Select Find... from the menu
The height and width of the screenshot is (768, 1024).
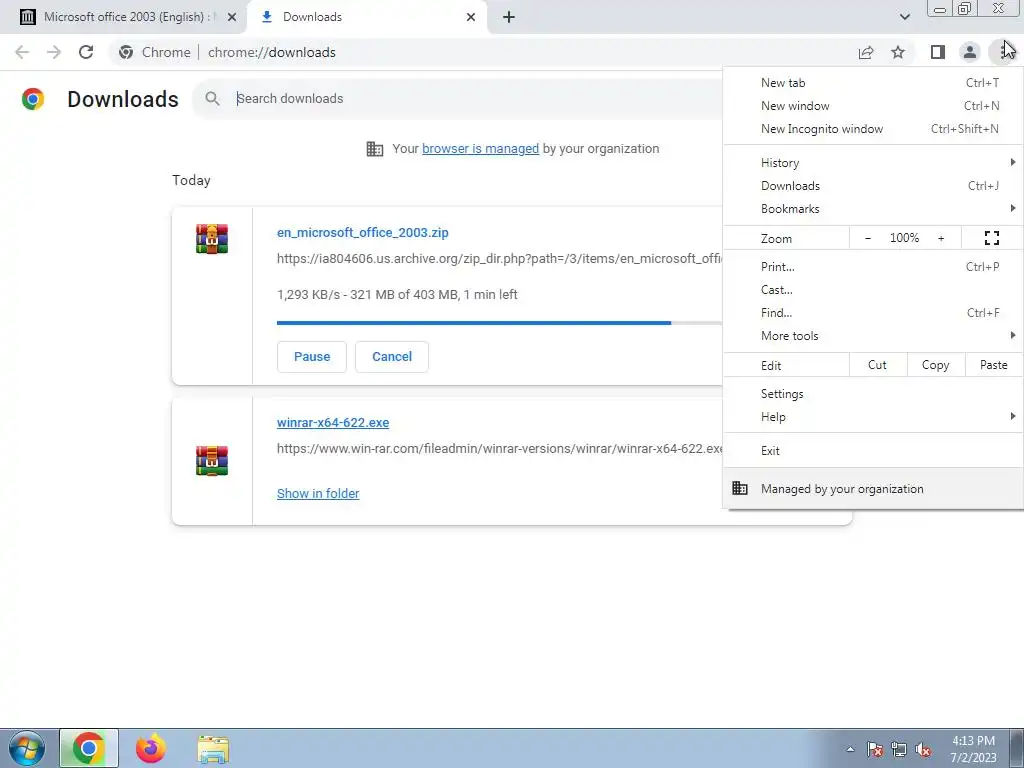pyautogui.click(x=873, y=312)
